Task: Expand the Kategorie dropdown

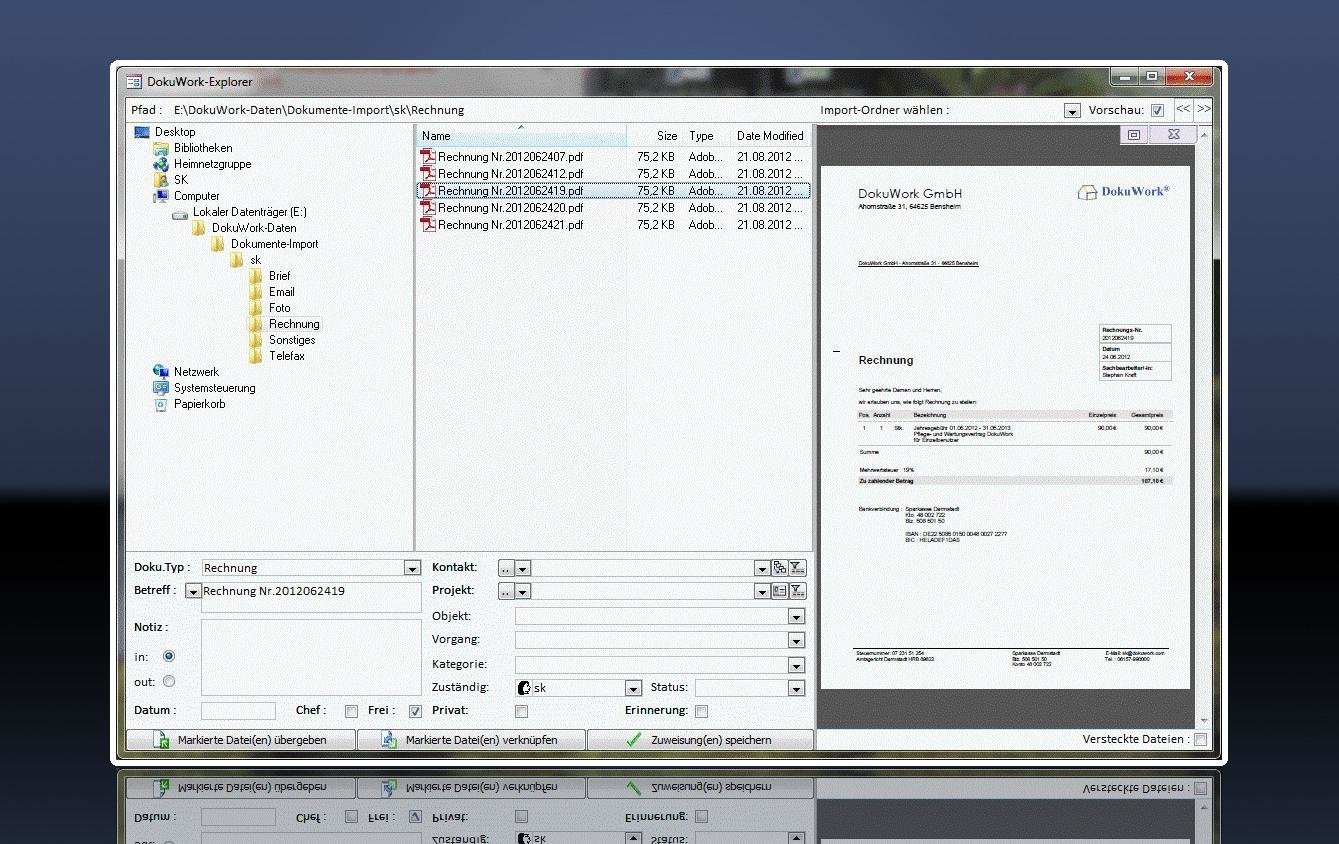Action: click(x=797, y=665)
